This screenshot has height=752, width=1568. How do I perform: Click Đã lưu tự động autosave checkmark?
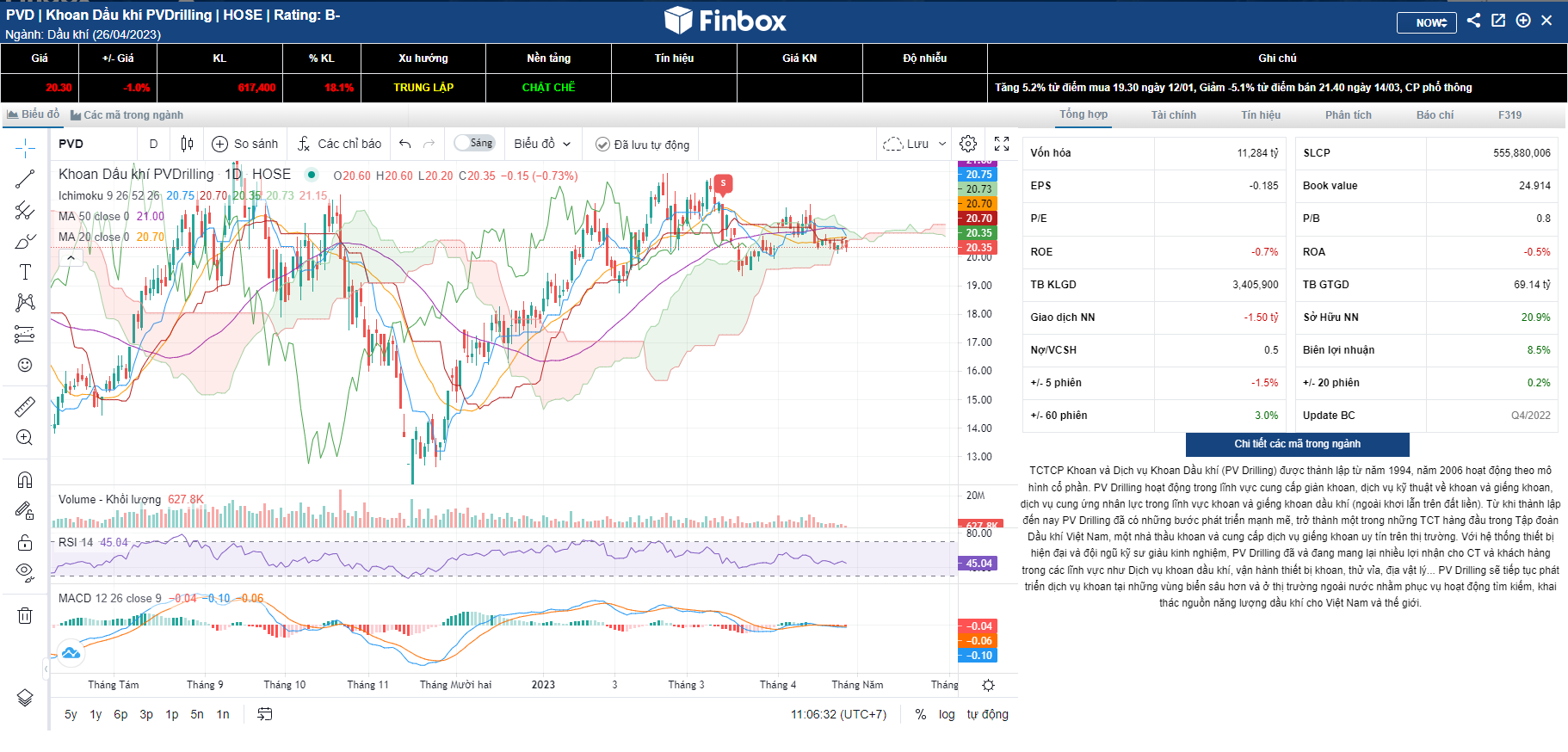pos(643,145)
